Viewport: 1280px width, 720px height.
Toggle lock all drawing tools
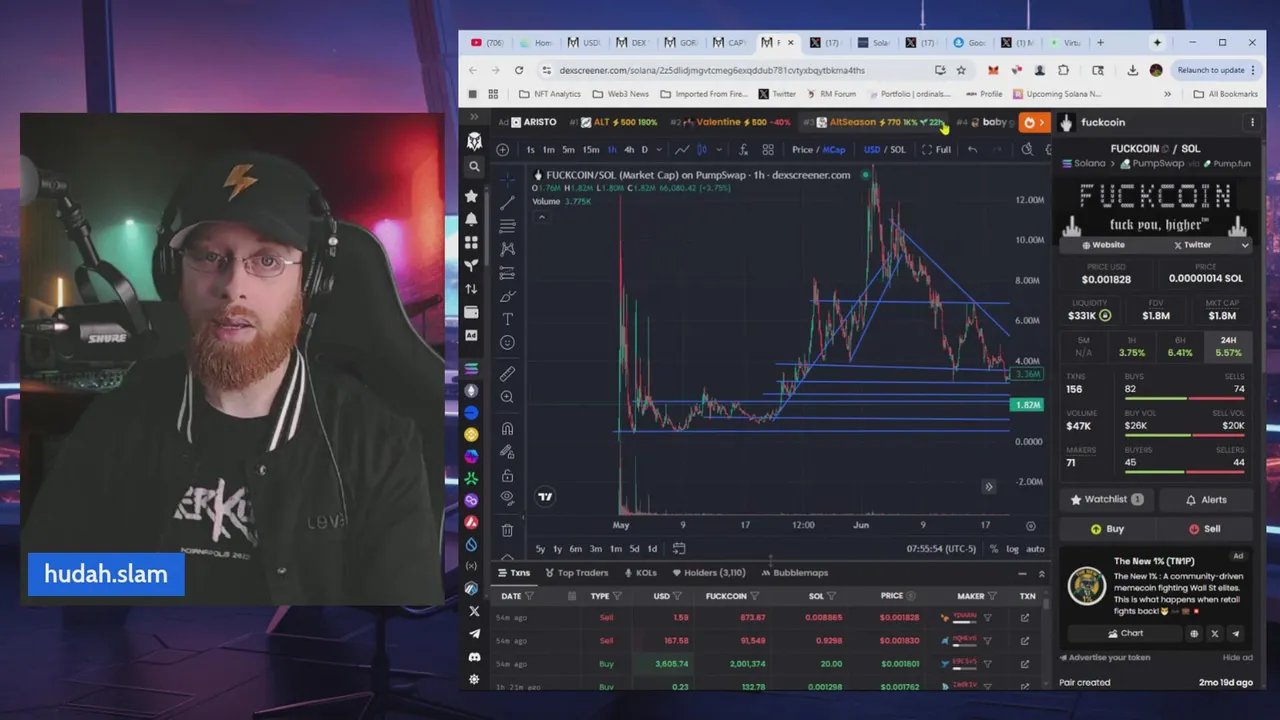[x=507, y=475]
